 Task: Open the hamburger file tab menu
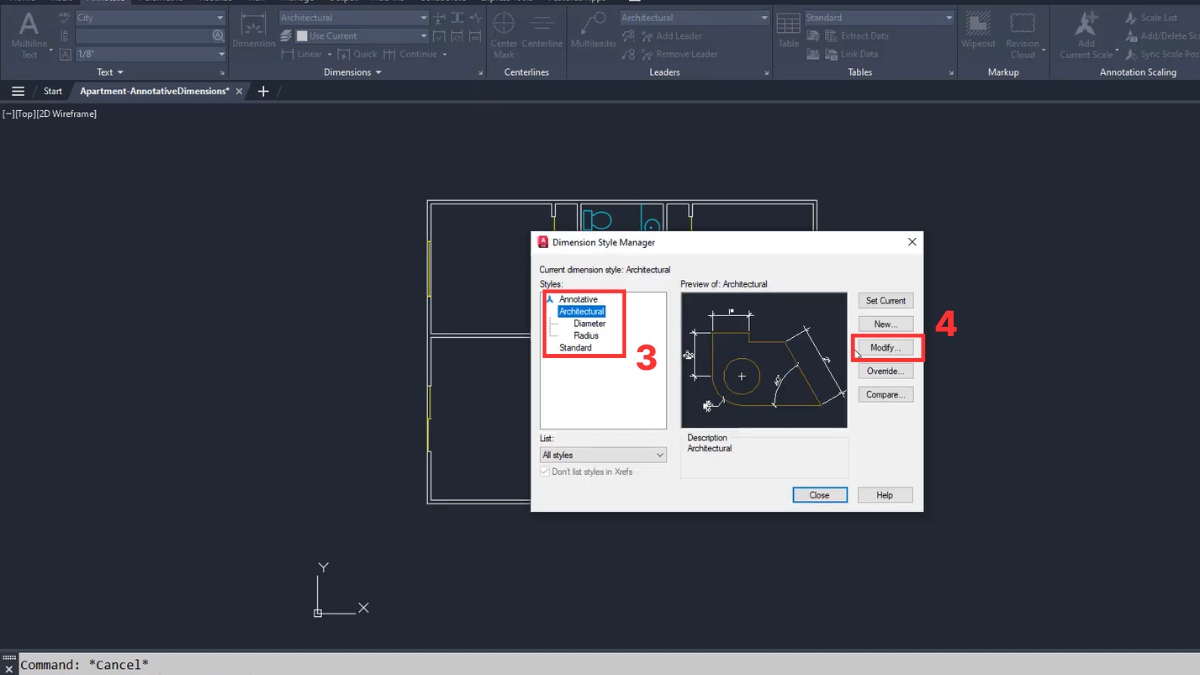pos(17,91)
